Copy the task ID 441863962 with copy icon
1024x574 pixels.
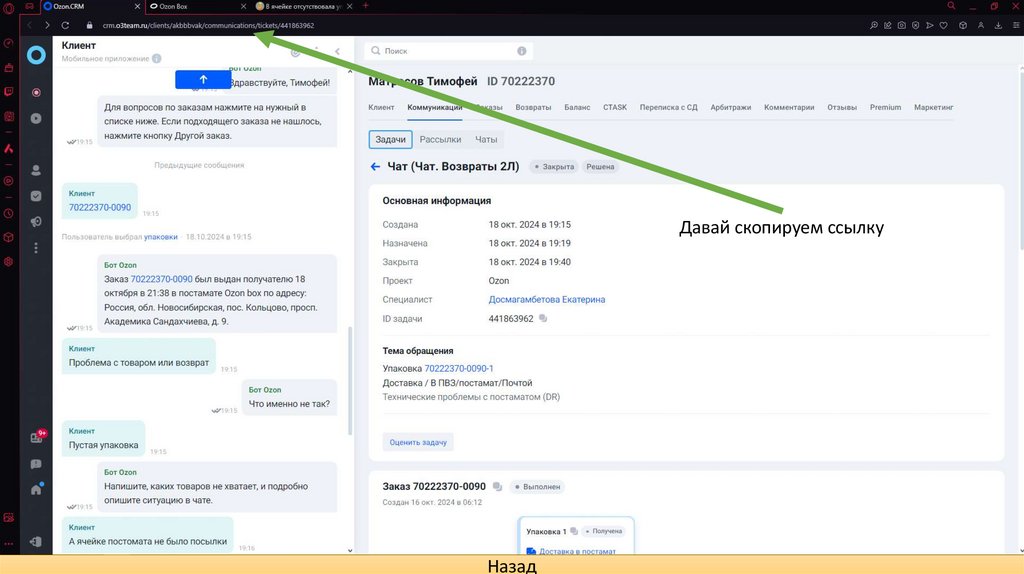pos(543,319)
